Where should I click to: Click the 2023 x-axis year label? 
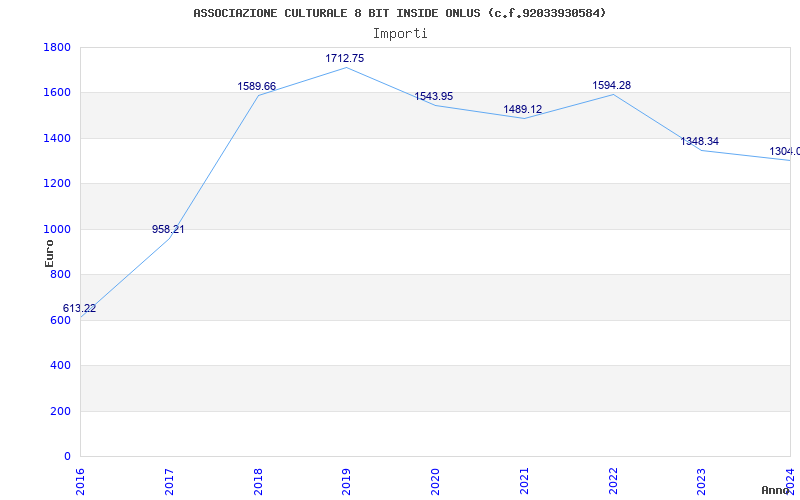(702, 482)
